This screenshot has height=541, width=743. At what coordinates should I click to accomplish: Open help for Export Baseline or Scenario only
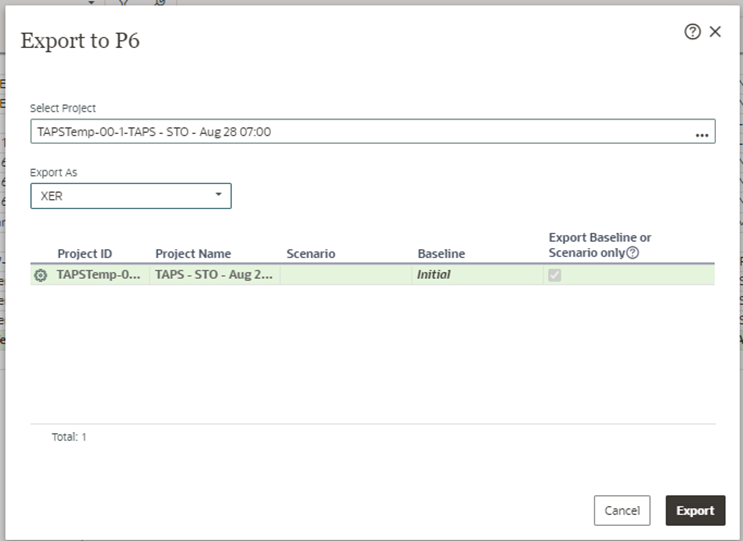click(x=632, y=253)
